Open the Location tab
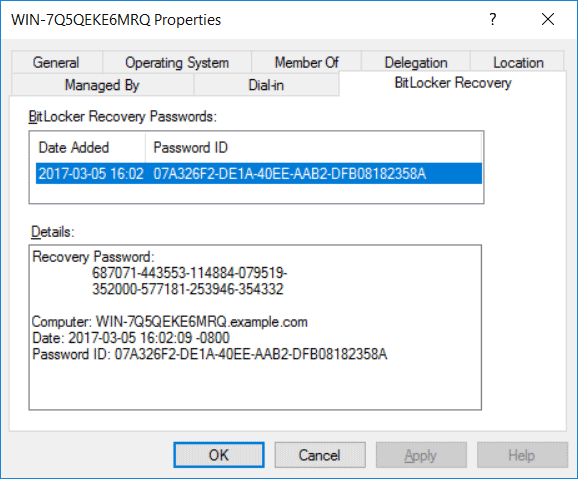The image size is (578, 479). point(518,62)
